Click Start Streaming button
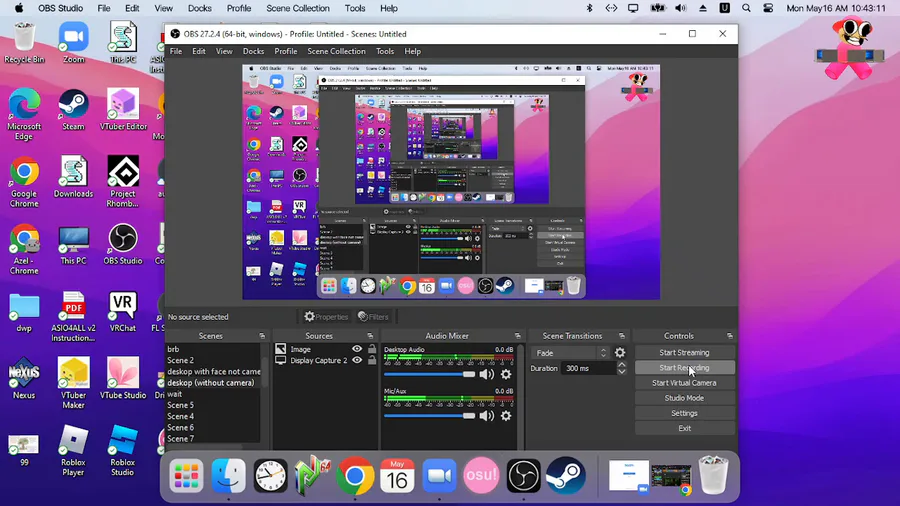This screenshot has height=506, width=900. tap(684, 352)
